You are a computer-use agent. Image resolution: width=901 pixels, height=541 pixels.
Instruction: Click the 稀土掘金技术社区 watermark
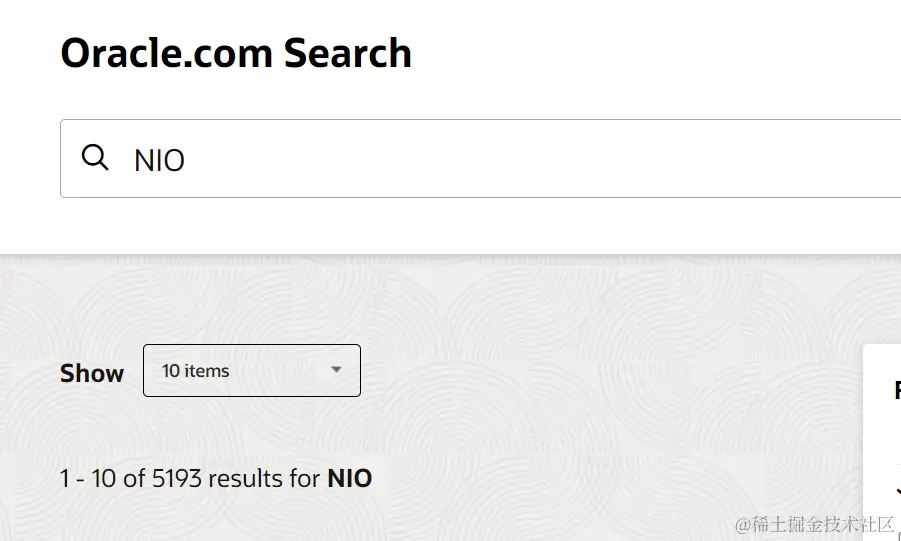pos(815,524)
